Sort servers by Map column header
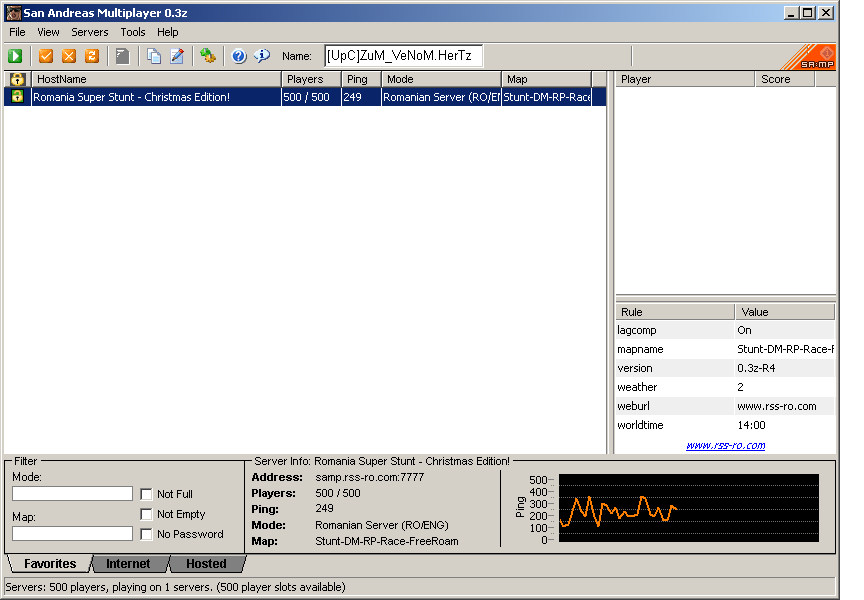The width and height of the screenshot is (864, 600). pyautogui.click(x=546, y=79)
